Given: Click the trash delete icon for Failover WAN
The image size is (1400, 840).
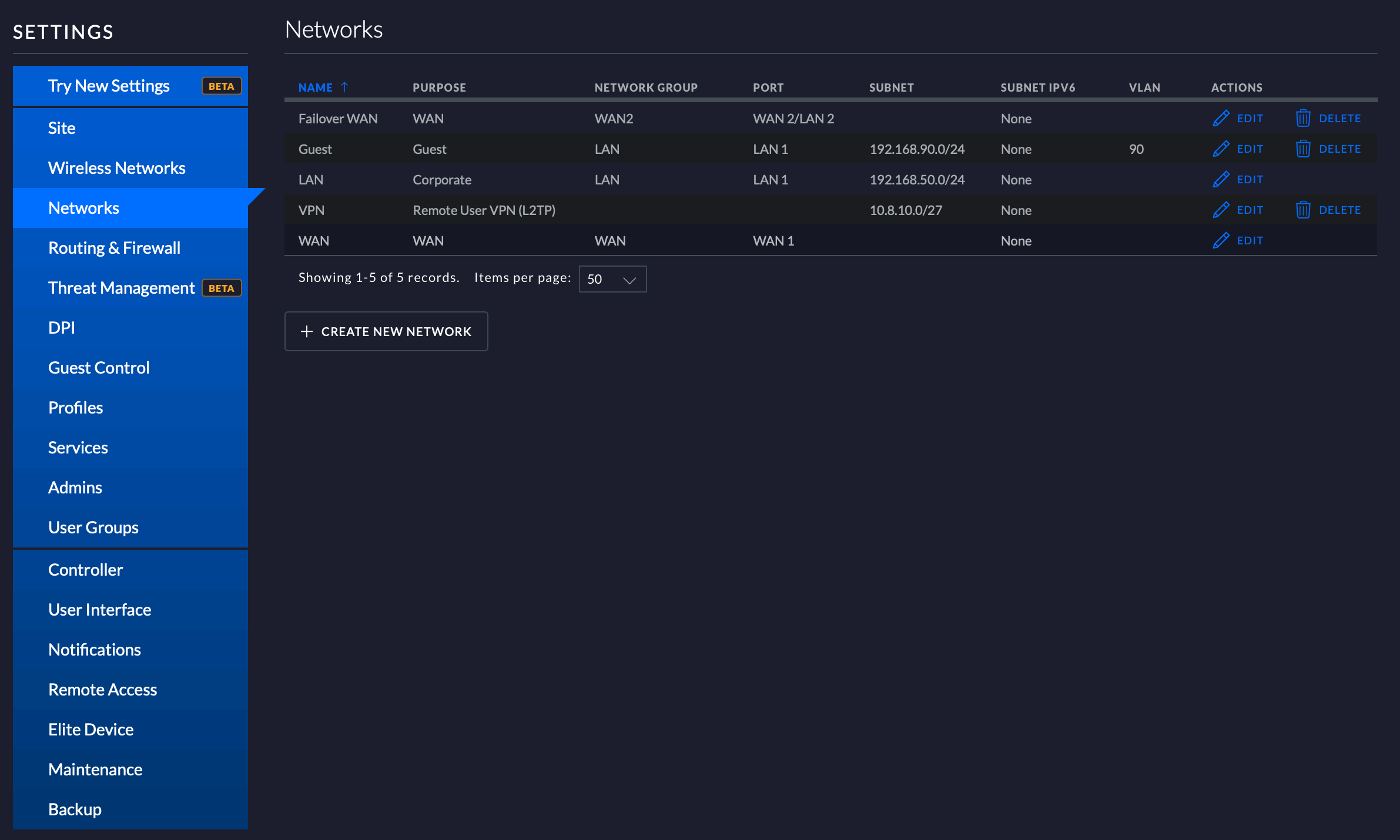Looking at the screenshot, I should 1302,119.
